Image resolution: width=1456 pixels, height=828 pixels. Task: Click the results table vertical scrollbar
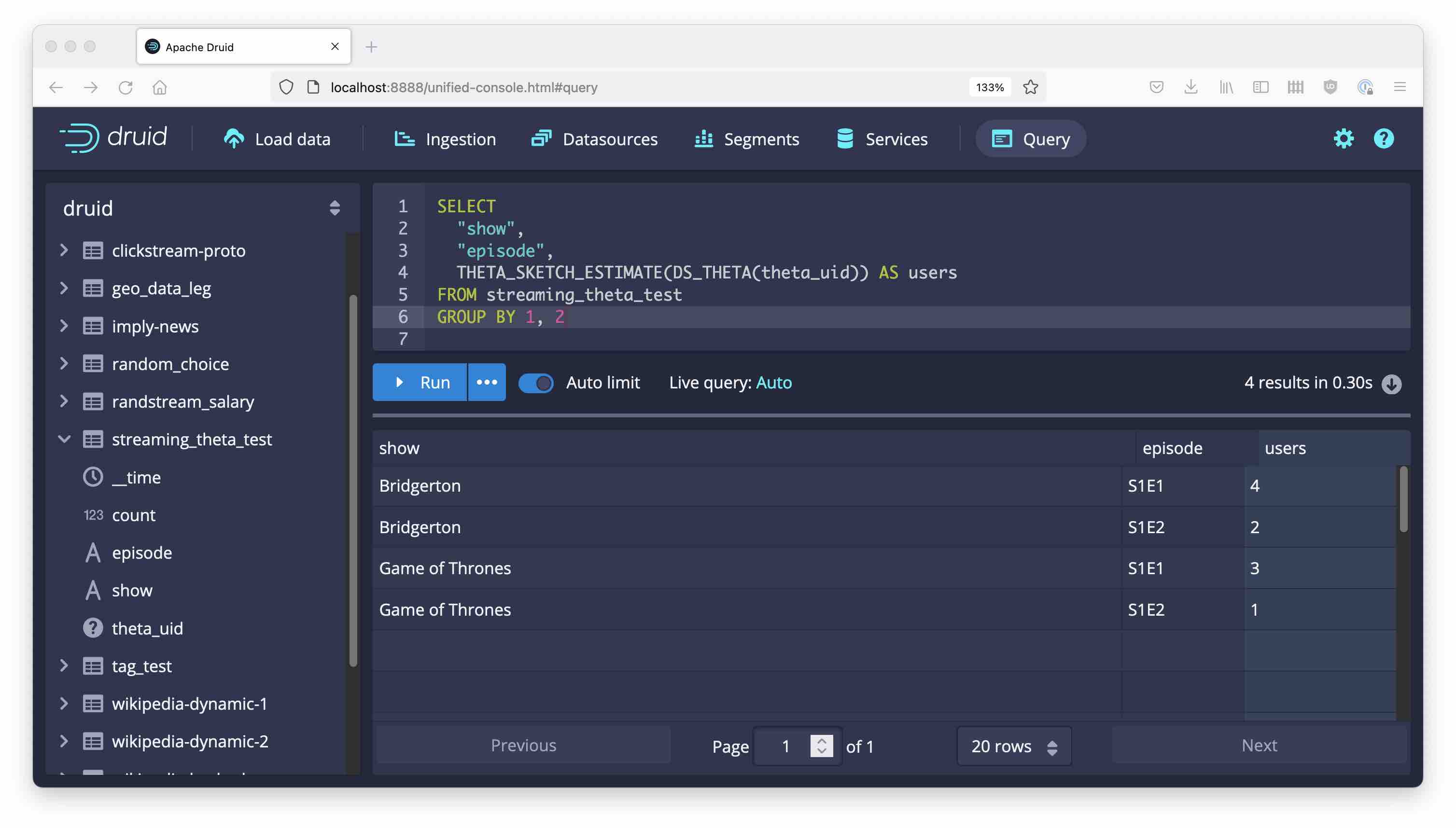coord(1403,499)
